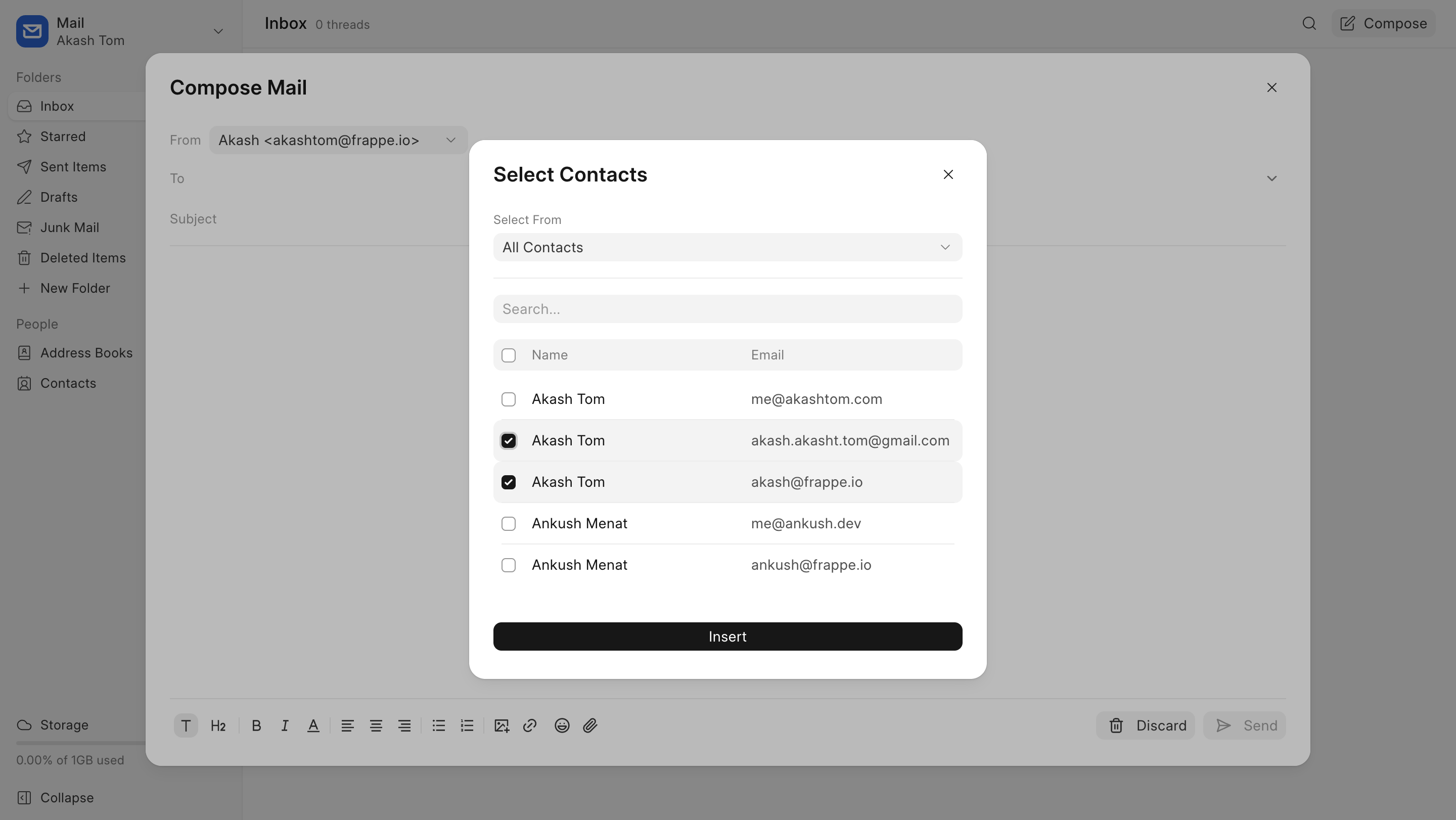Open the Contacts page in sidebar
Image resolution: width=1456 pixels, height=820 pixels.
pos(68,383)
